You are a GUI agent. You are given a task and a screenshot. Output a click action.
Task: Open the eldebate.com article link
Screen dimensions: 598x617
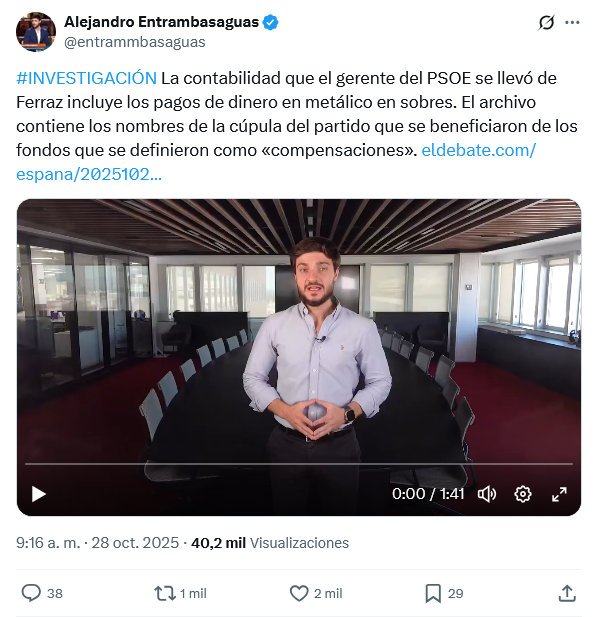click(276, 162)
